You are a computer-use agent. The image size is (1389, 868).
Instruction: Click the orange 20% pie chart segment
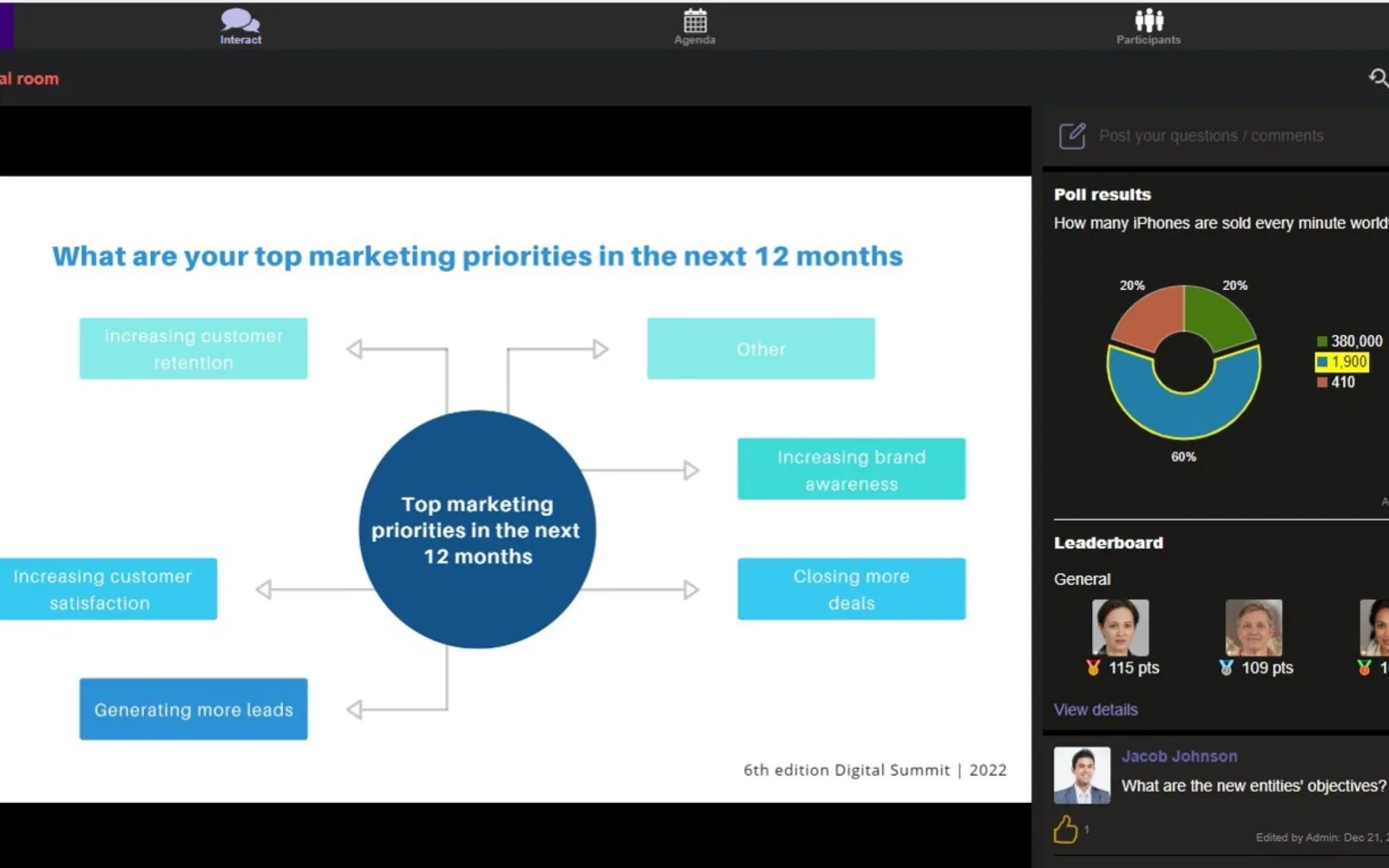tap(1150, 317)
